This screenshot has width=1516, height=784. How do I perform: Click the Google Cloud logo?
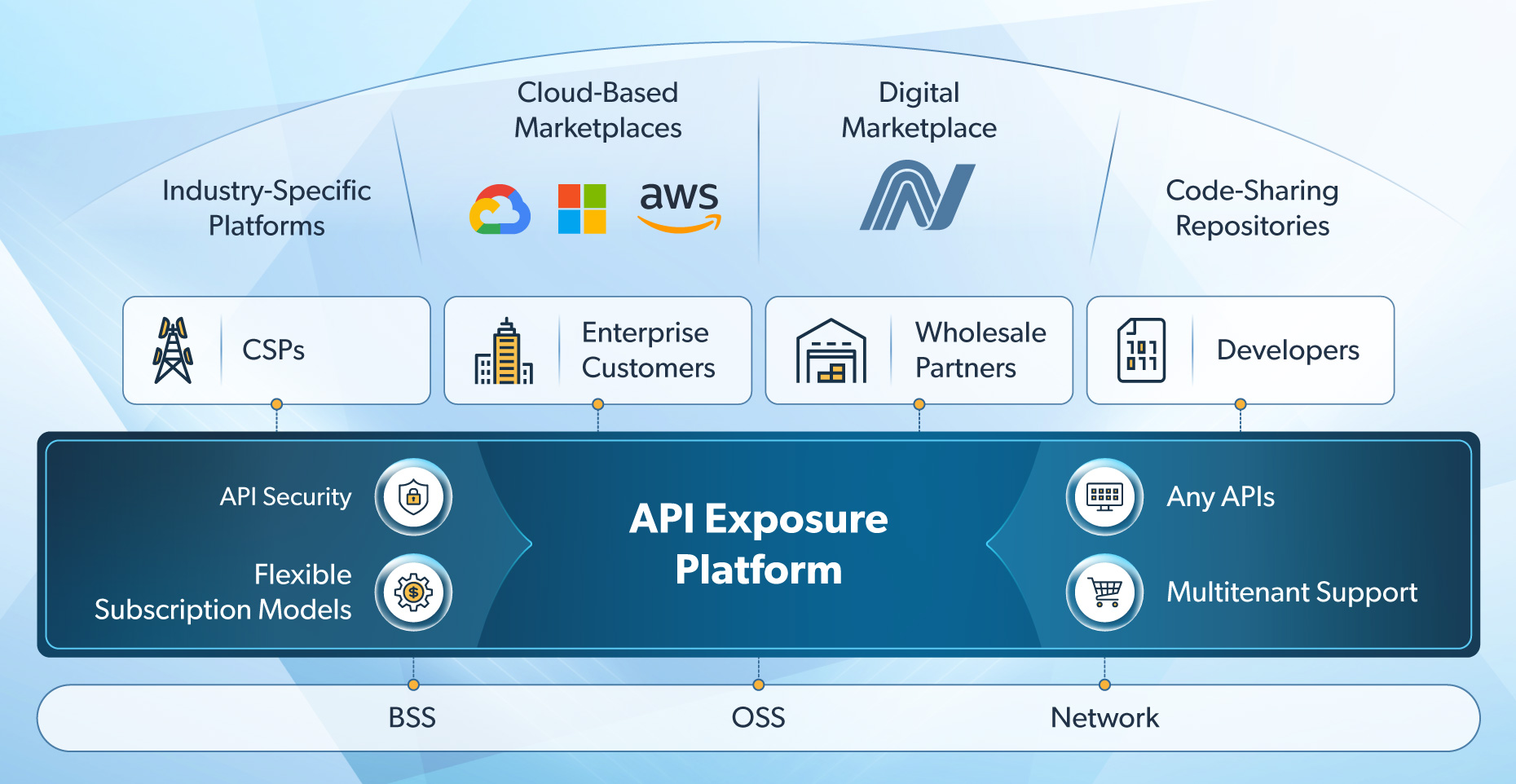500,209
